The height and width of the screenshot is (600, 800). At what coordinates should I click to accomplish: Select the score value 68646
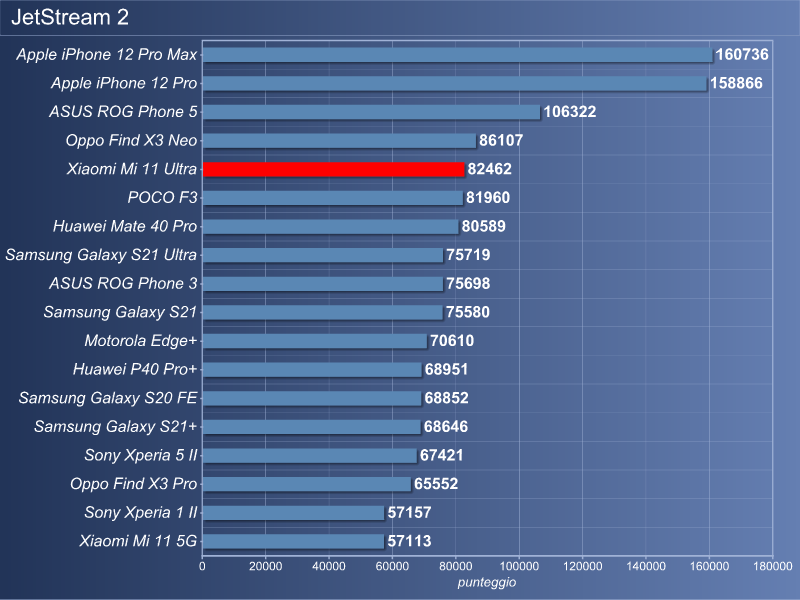tap(446, 426)
